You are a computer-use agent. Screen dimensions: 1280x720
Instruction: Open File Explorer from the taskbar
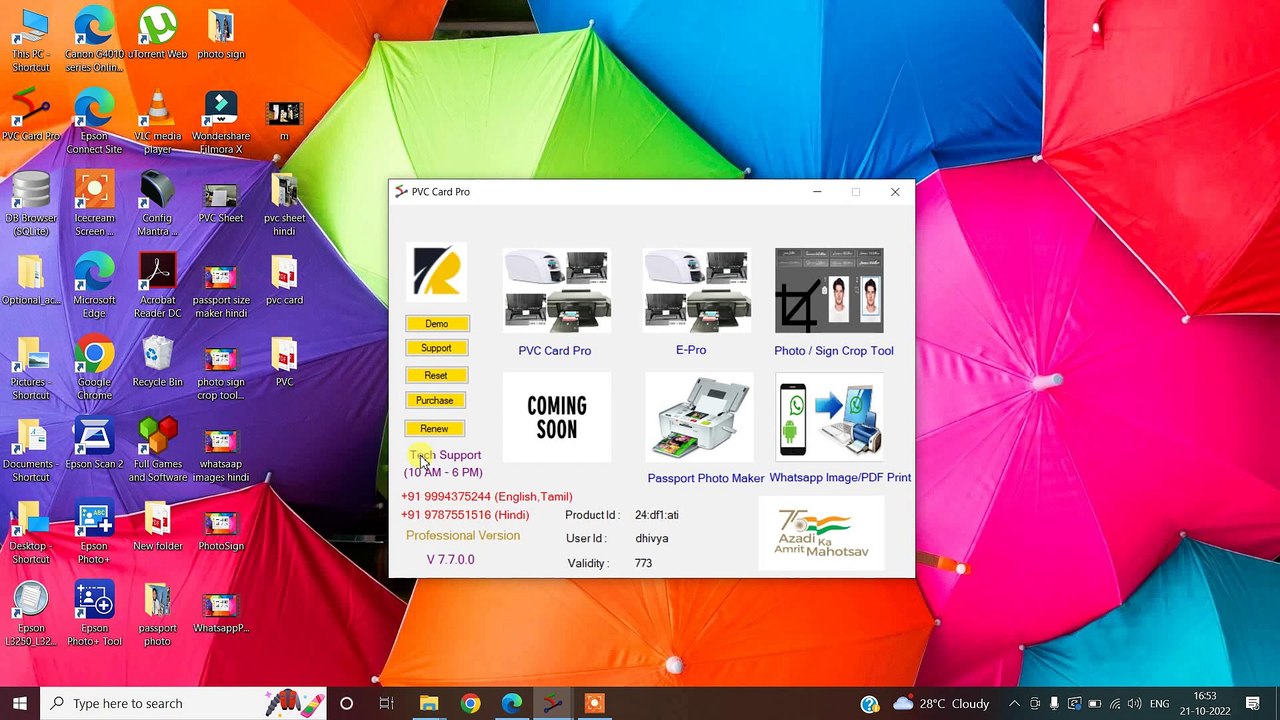tap(429, 704)
